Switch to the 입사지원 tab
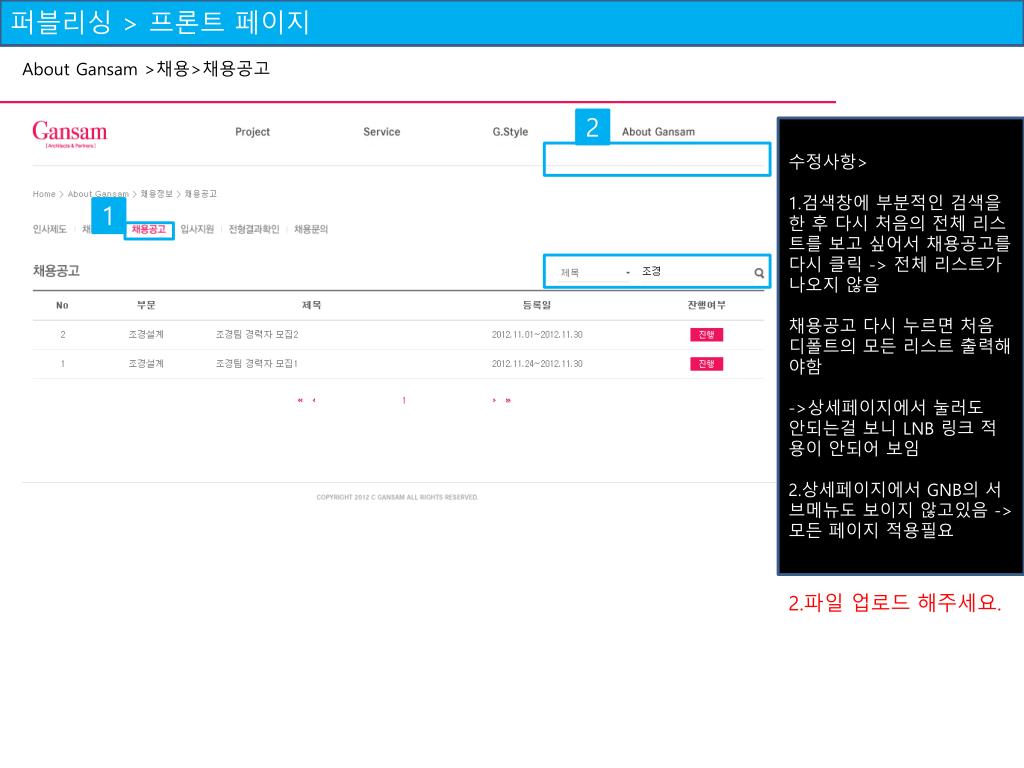The height and width of the screenshot is (768, 1024). (x=197, y=229)
